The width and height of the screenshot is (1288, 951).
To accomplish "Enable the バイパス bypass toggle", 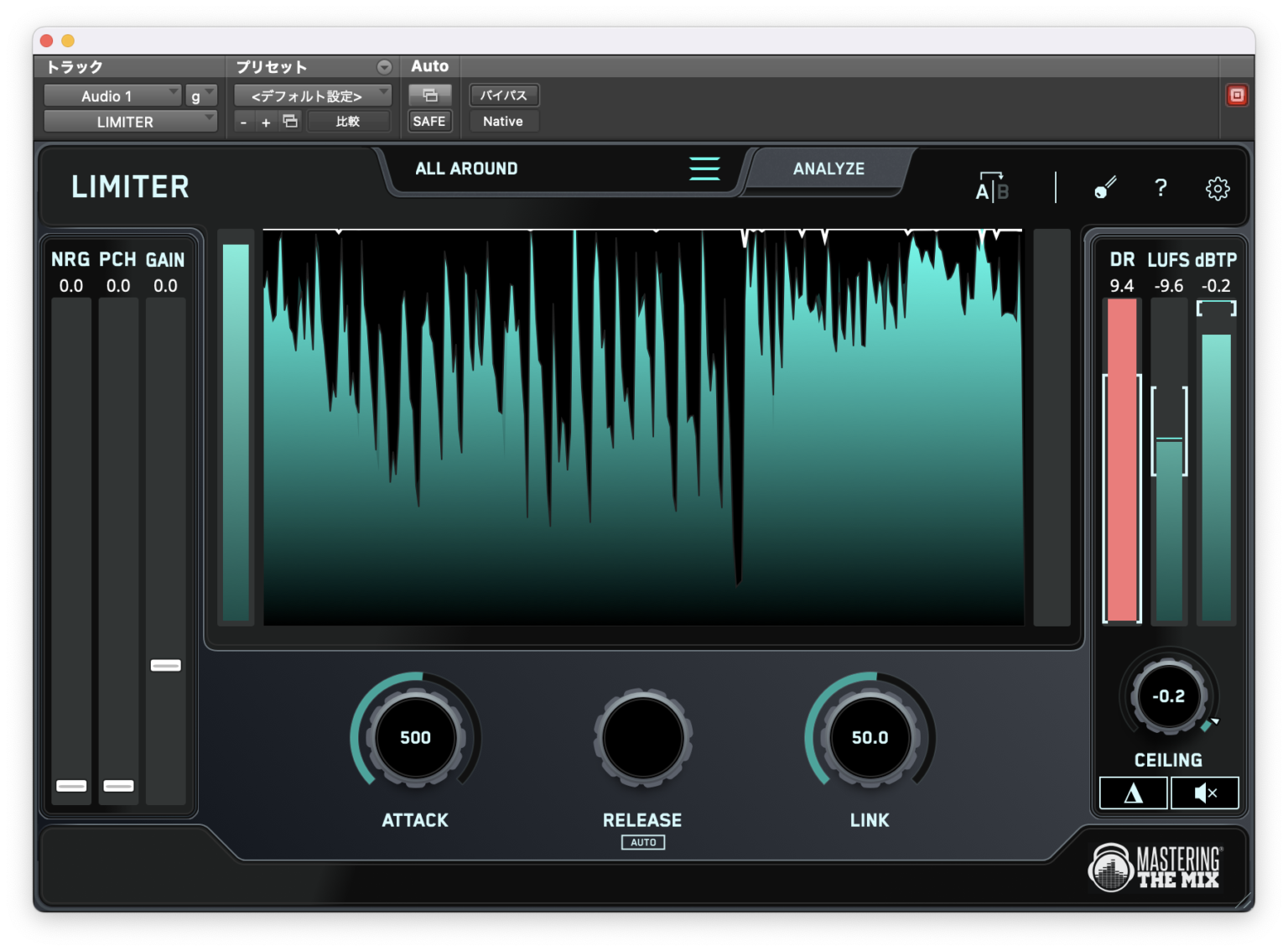I will [x=503, y=95].
